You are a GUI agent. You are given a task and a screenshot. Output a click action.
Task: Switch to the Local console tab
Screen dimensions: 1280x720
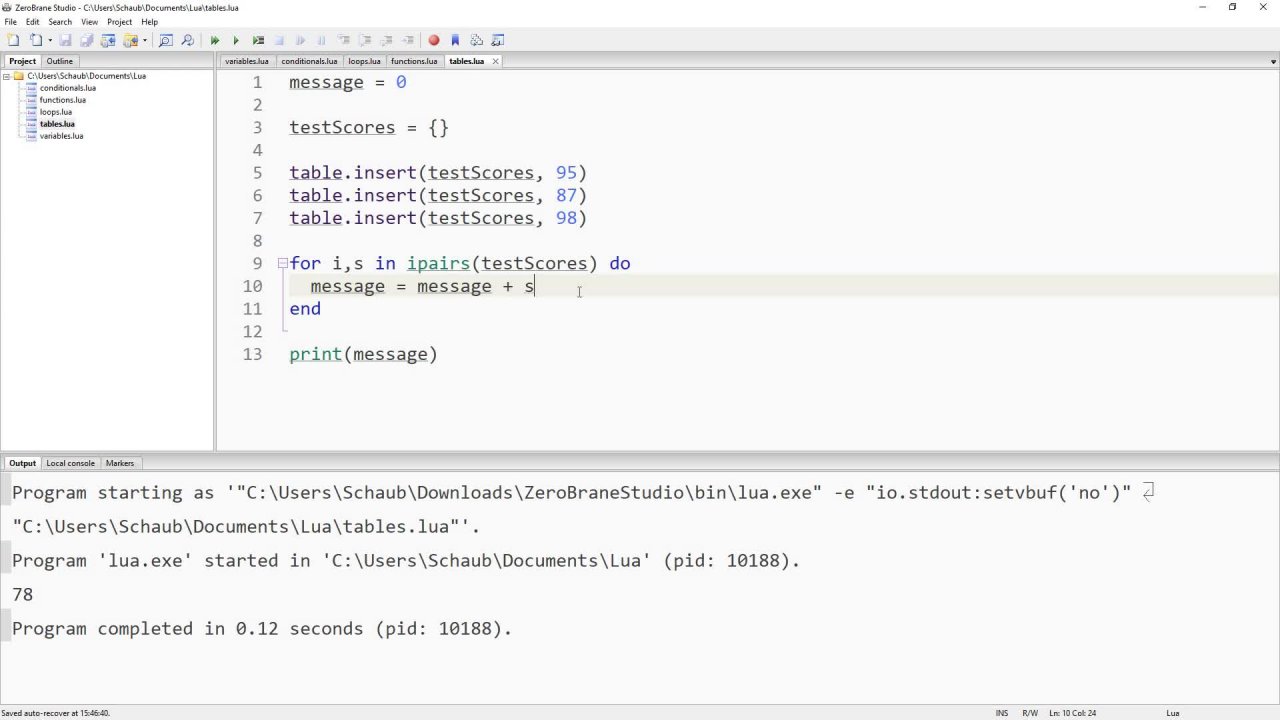coord(70,463)
